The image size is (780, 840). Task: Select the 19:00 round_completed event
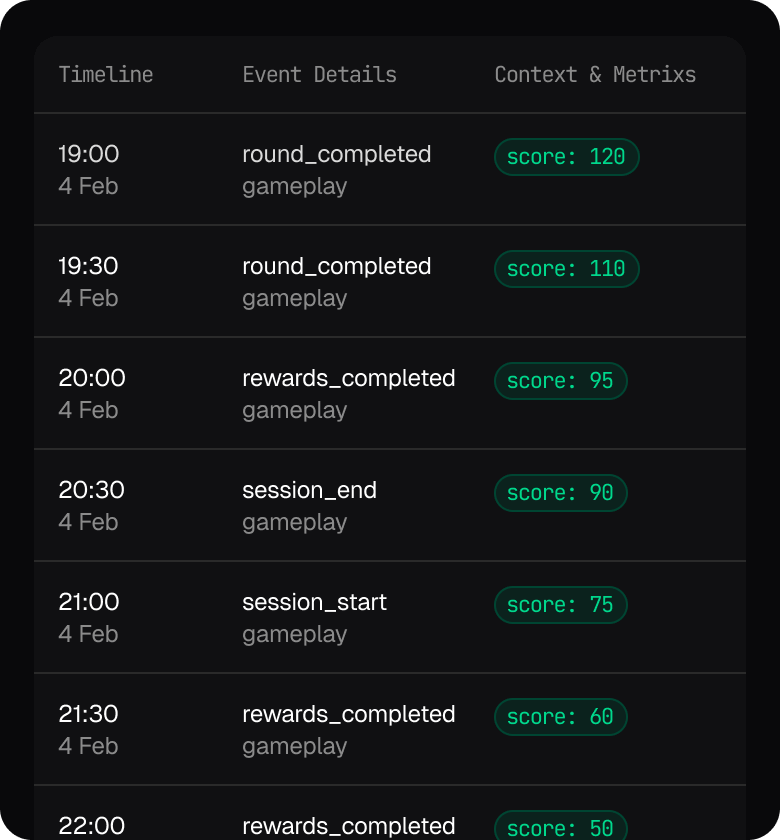point(336,155)
